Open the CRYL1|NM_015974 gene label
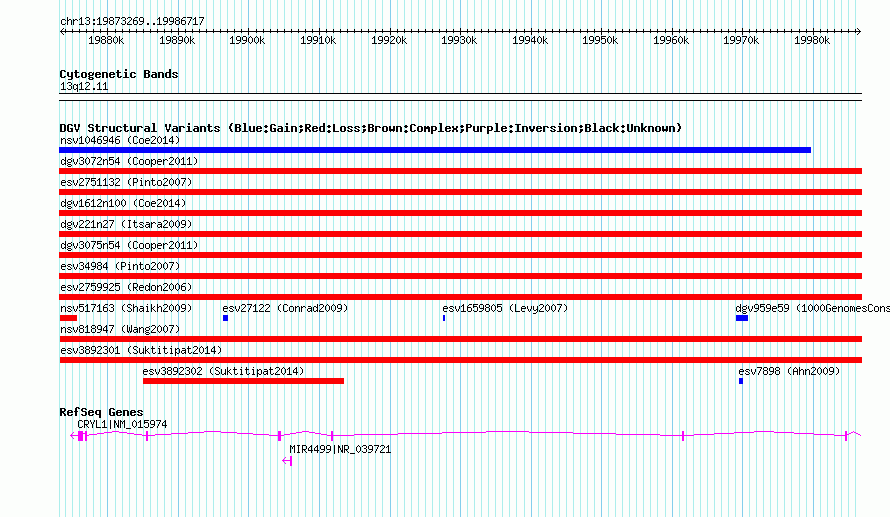The height and width of the screenshot is (517, 890). point(122,424)
